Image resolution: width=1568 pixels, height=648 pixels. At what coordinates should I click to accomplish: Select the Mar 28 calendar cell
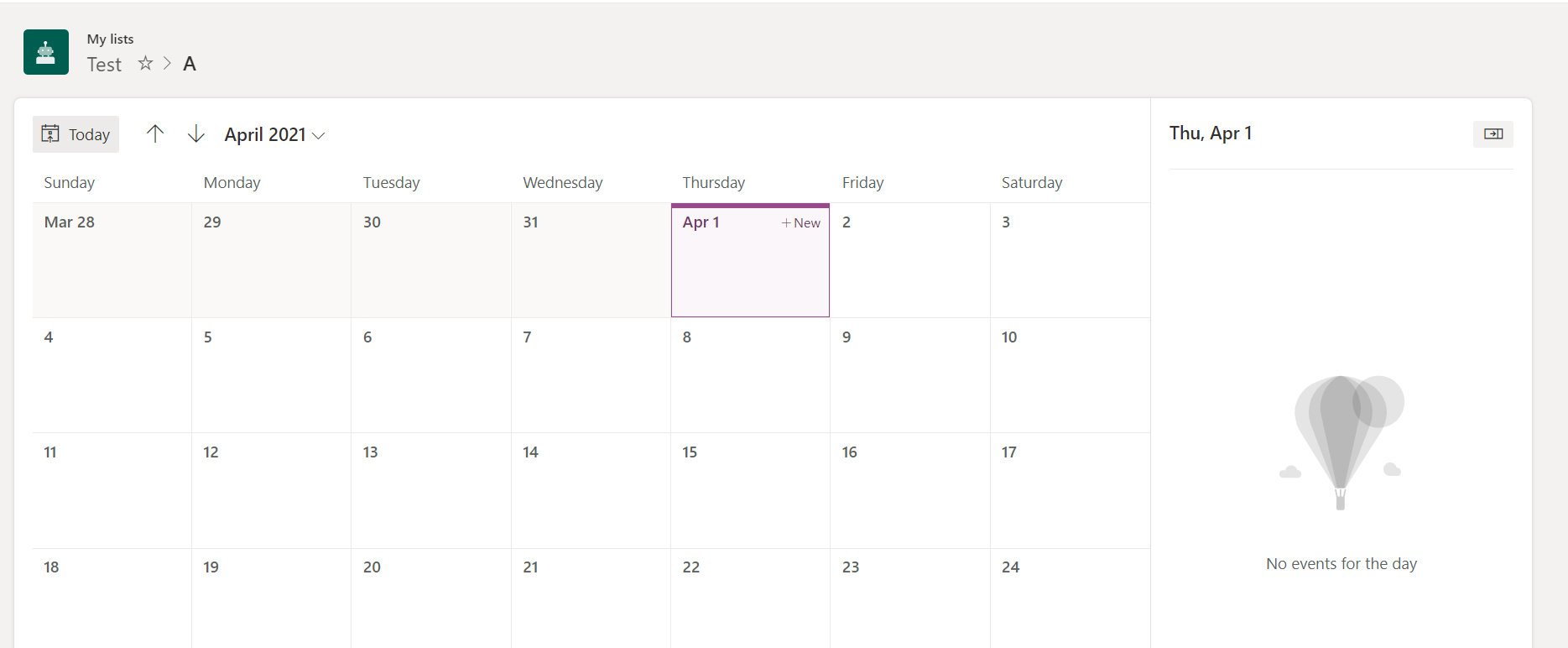click(112, 260)
